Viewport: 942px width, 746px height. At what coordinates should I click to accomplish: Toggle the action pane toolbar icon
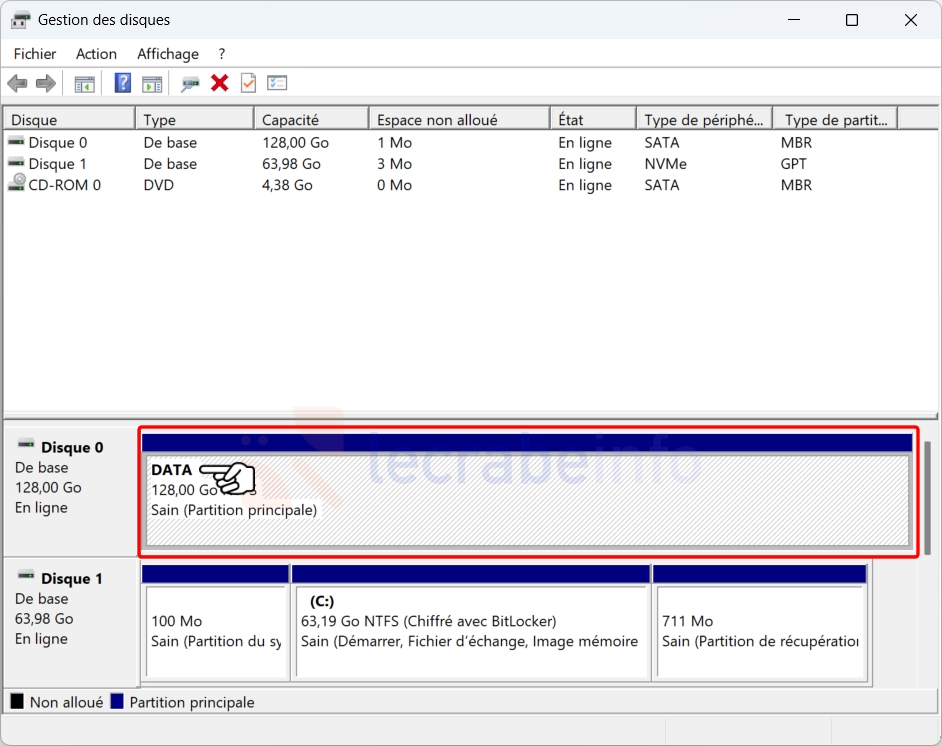point(152,83)
